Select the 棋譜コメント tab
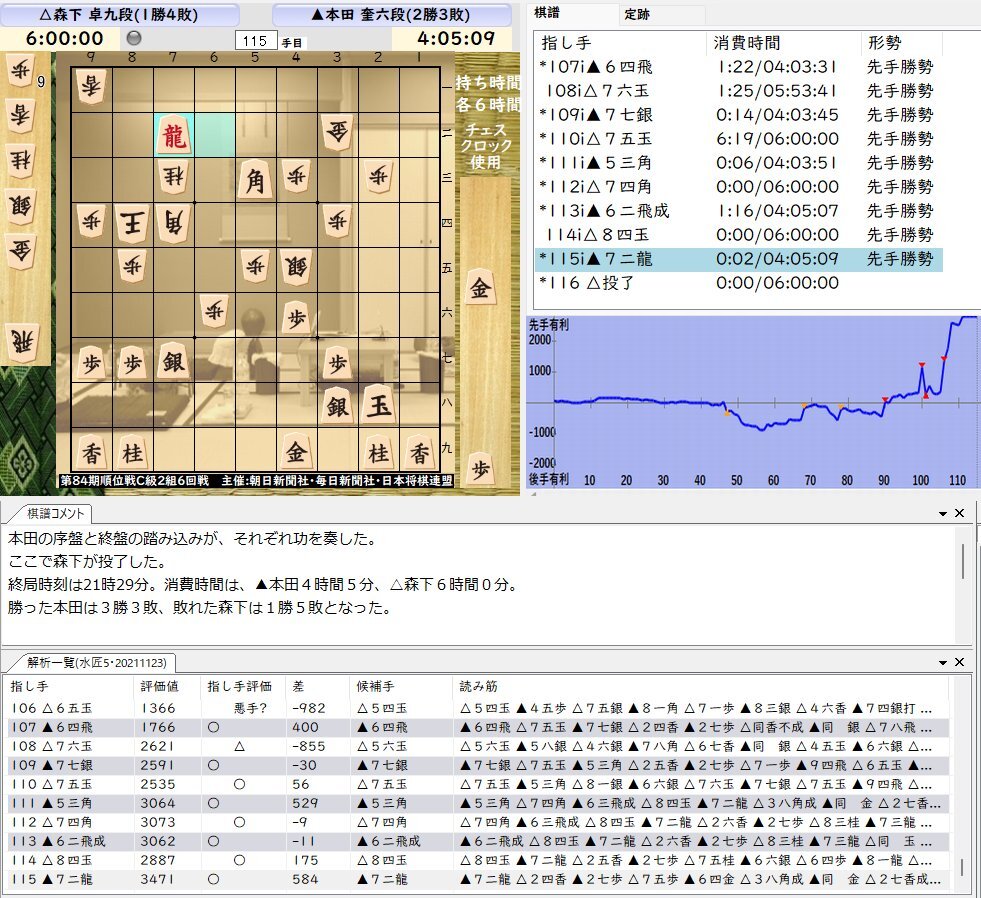 55,514
